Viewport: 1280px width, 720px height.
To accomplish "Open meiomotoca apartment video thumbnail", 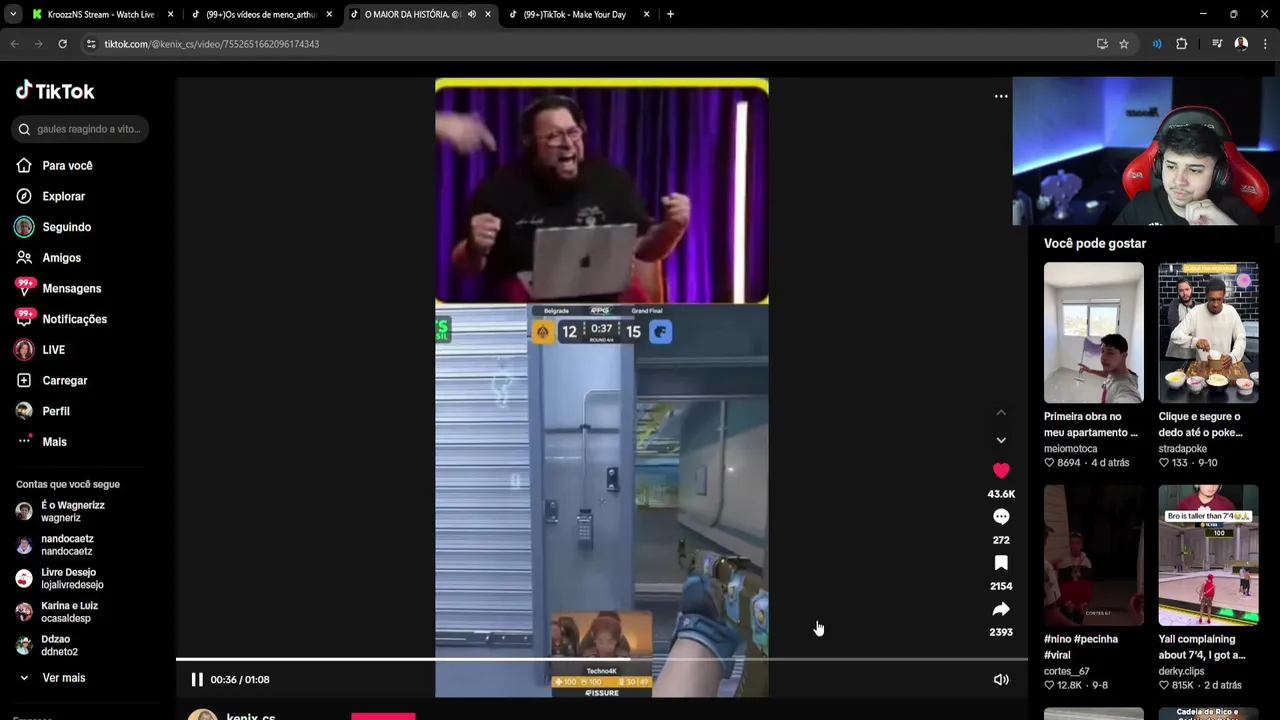I will click(1094, 333).
